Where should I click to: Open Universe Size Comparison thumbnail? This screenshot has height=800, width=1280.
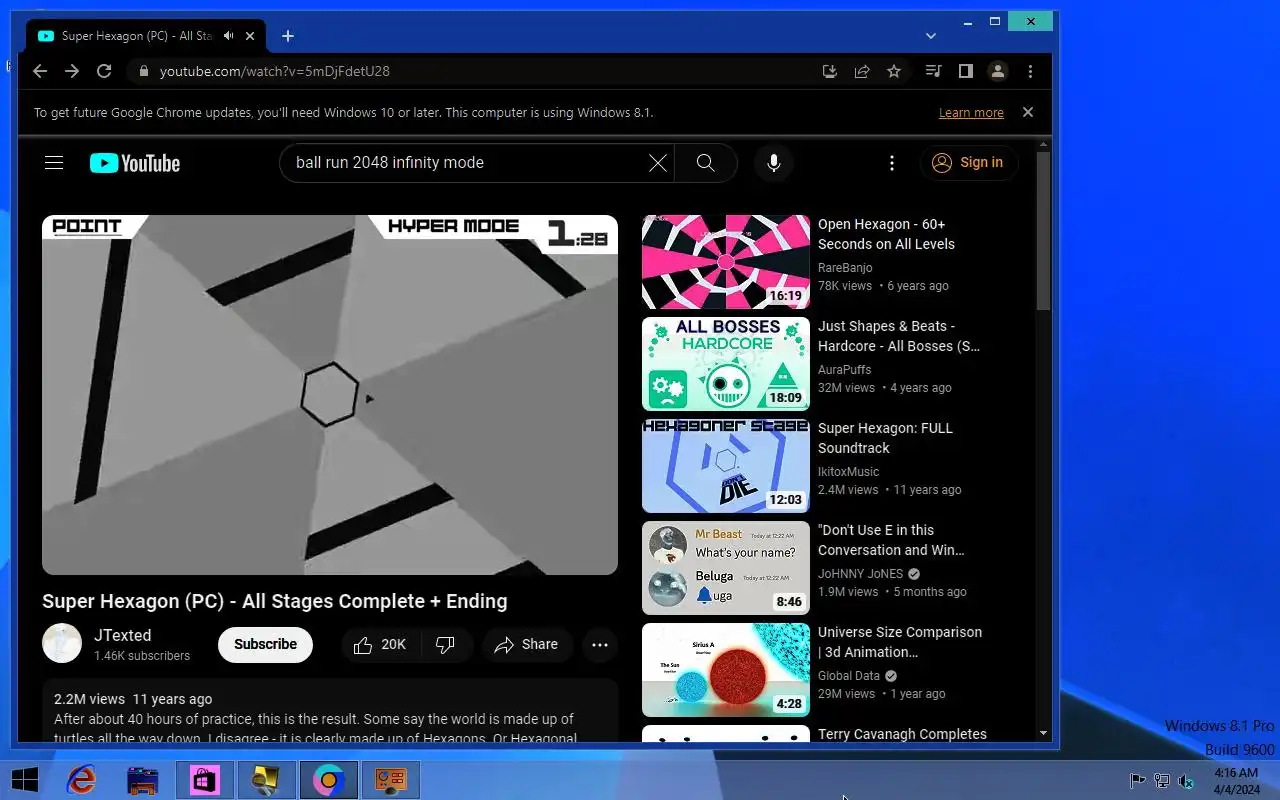pyautogui.click(x=726, y=670)
